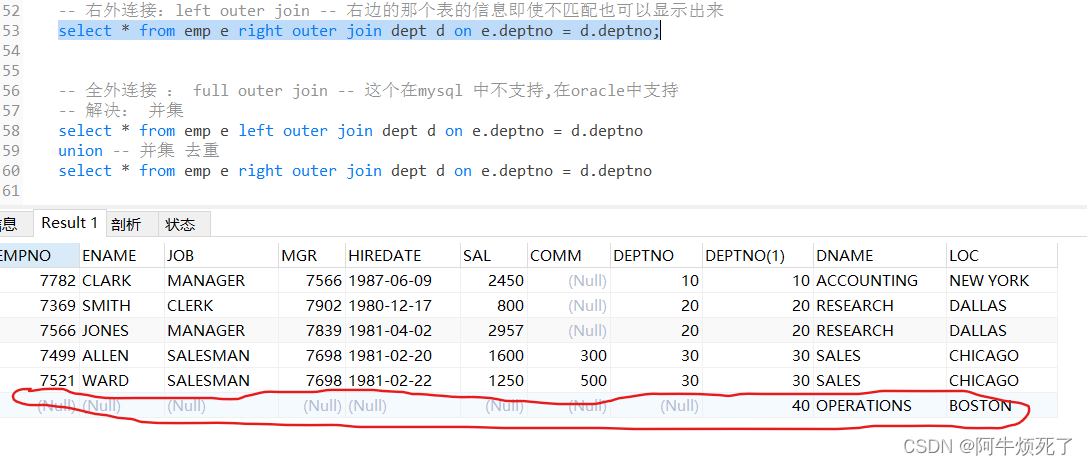Select the DEPTNO column header

click(656, 255)
